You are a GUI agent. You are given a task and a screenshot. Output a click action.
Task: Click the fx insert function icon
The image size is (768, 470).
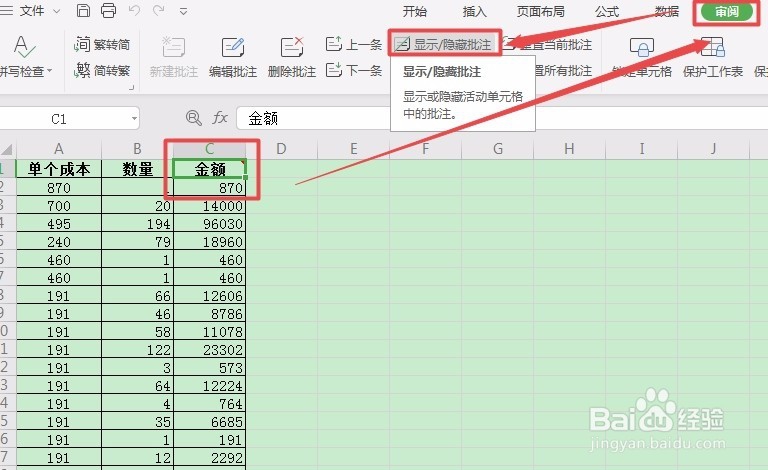[220, 118]
